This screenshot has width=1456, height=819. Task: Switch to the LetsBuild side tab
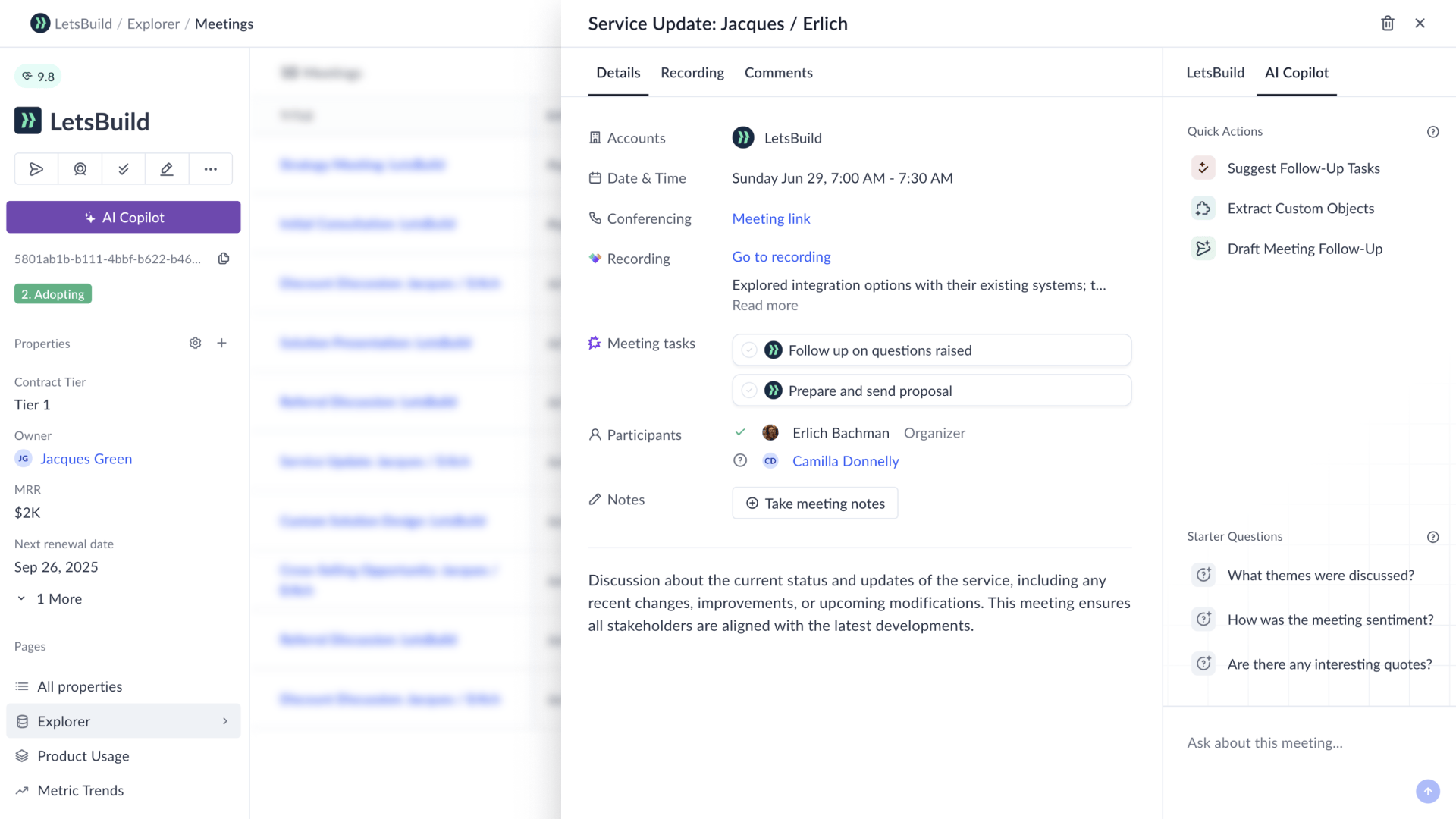tap(1215, 72)
